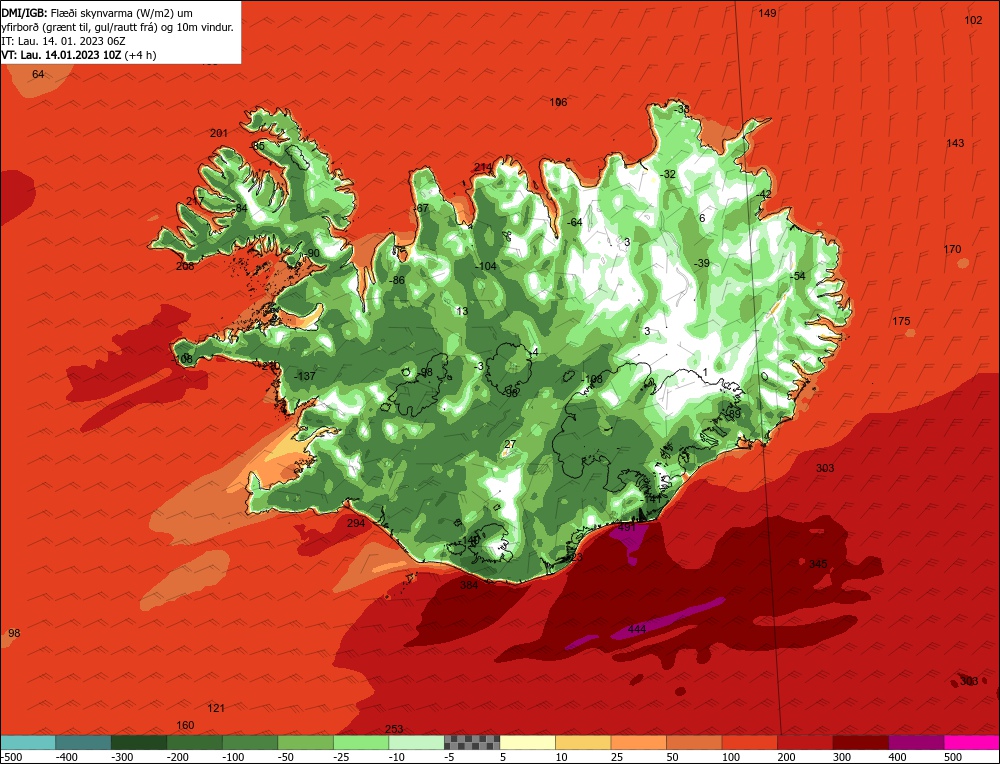Image resolution: width=1000 pixels, height=764 pixels.
Task: Click the teal legend swatch between -400 and -300
Action: 84,742
